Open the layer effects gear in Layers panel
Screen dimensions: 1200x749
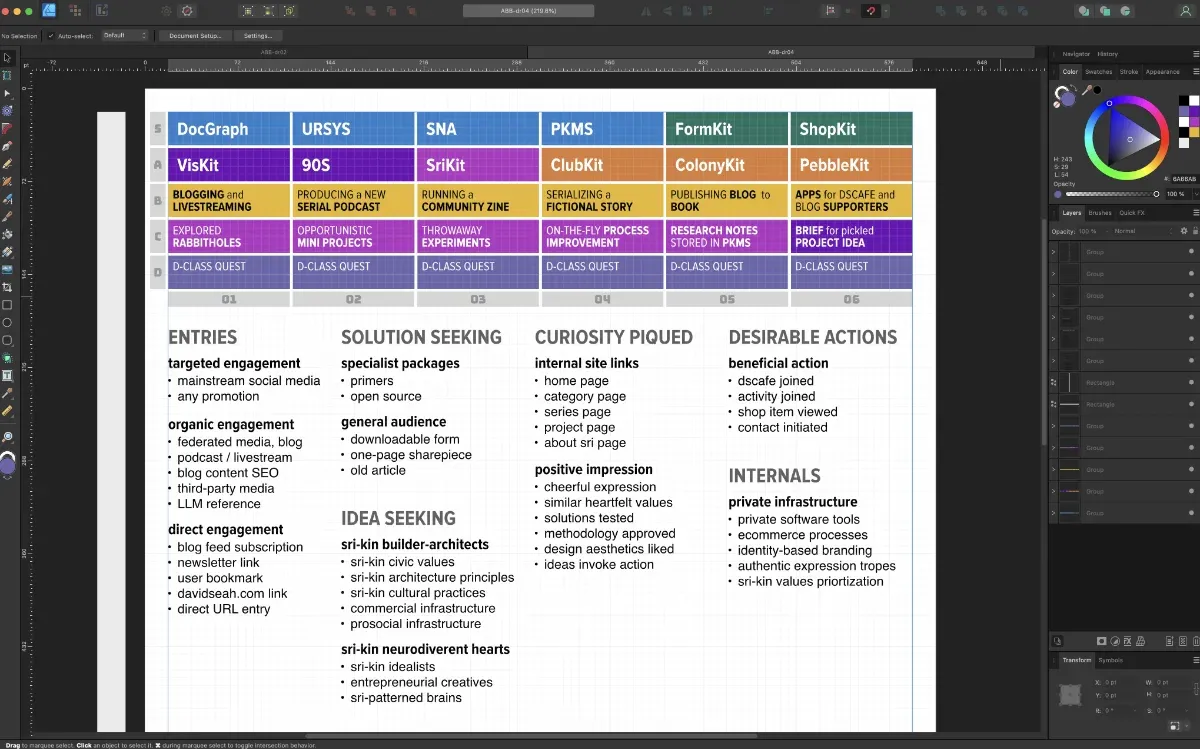click(x=1184, y=231)
